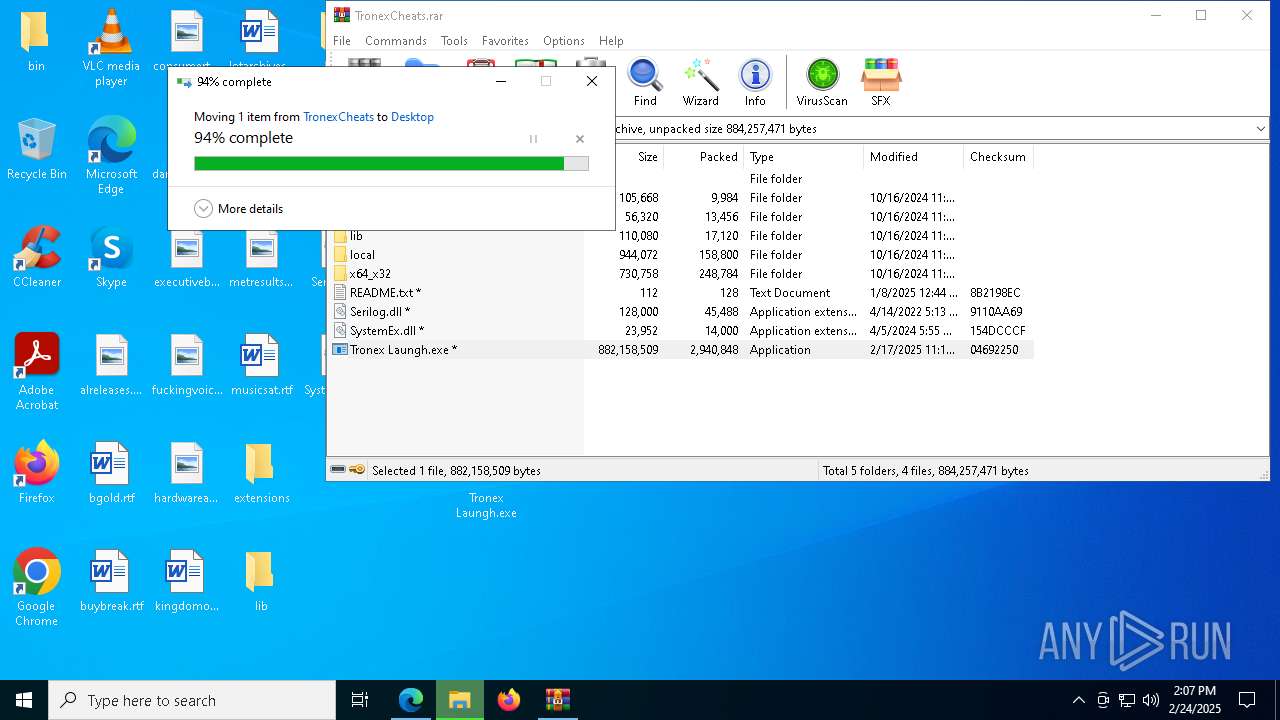Open the notification center
Viewport: 1280px width, 720px height.
(x=1247, y=700)
